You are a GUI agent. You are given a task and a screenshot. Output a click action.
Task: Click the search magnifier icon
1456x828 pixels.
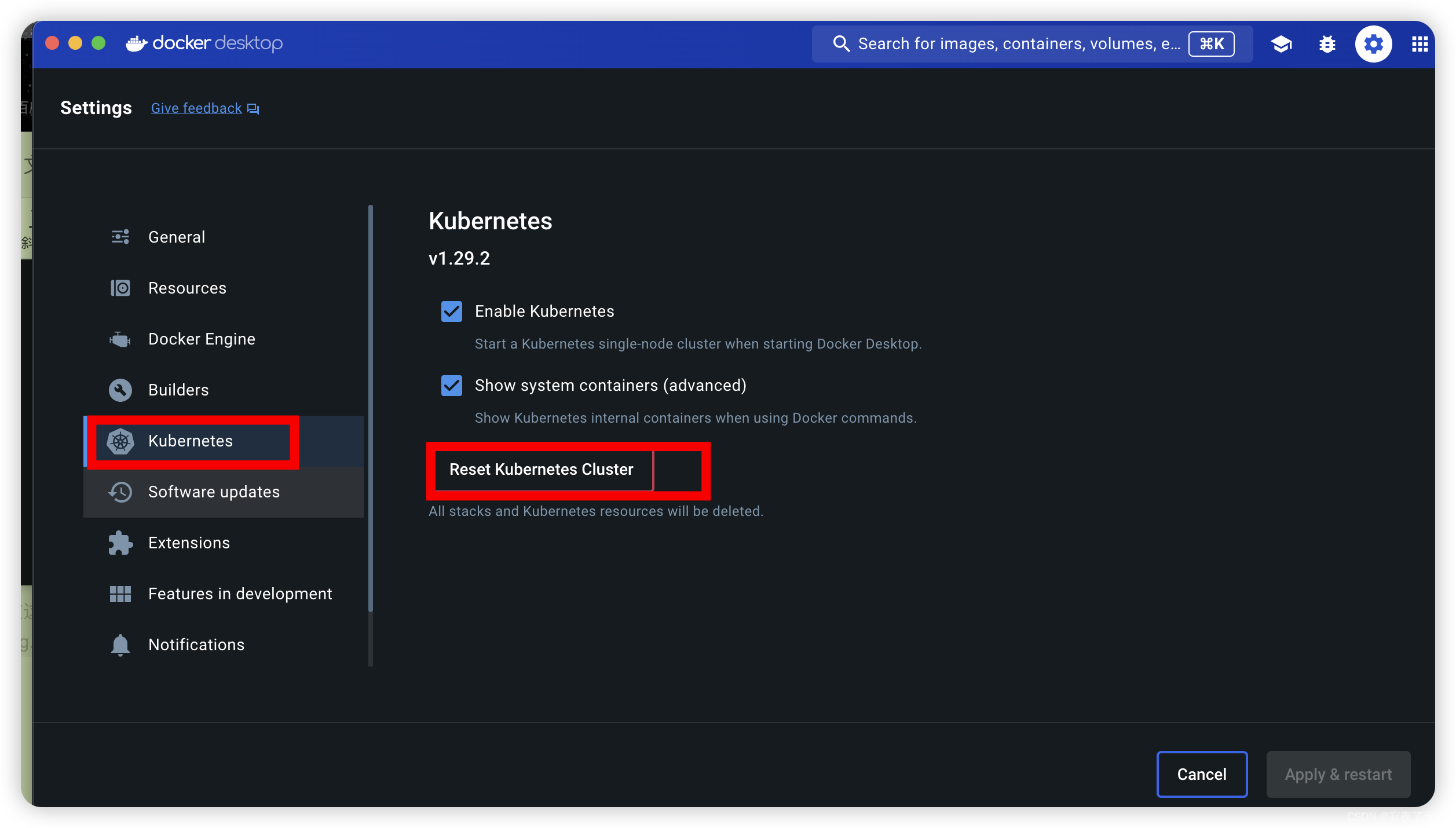point(841,44)
